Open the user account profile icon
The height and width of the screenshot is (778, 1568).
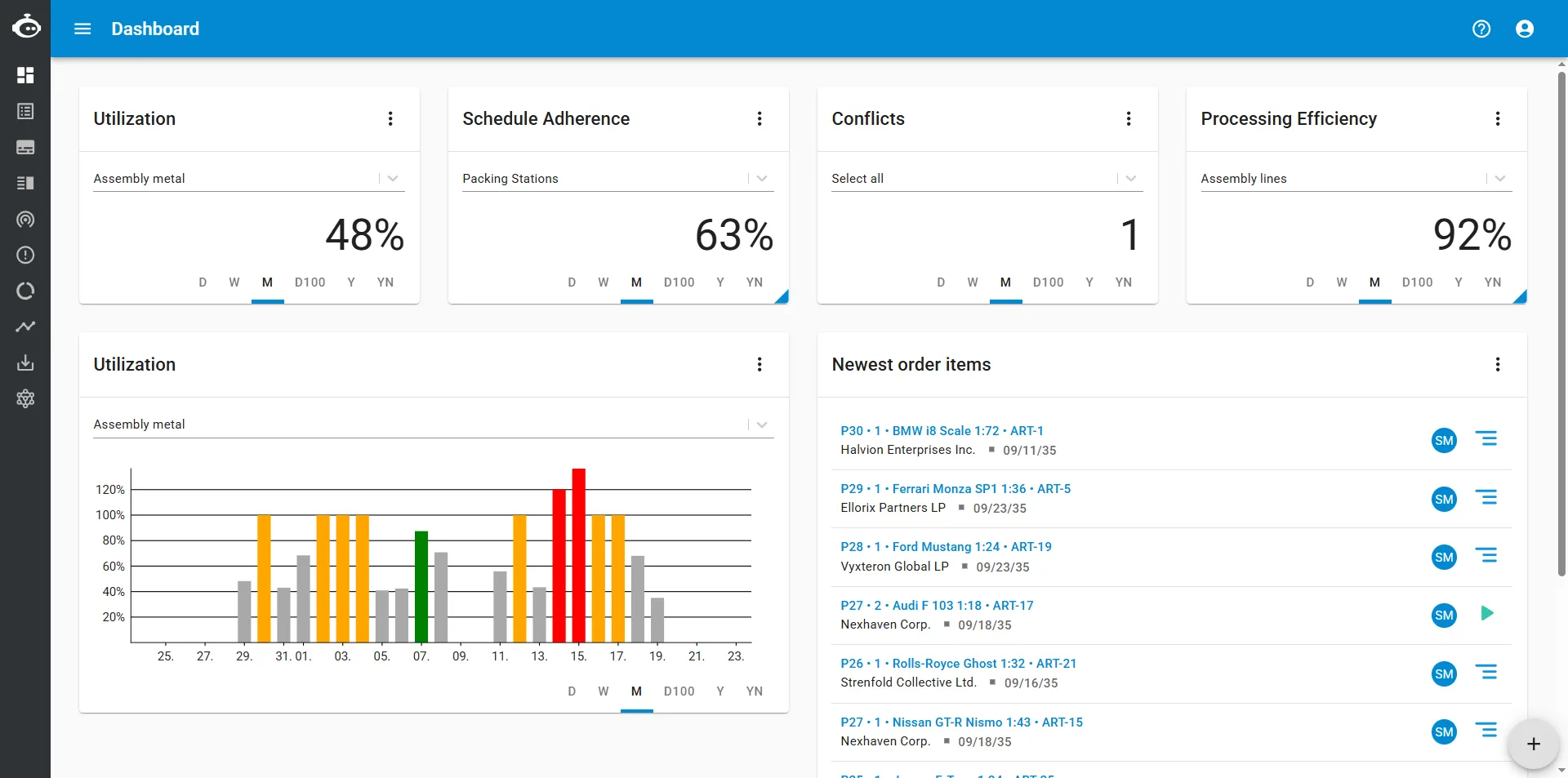1525,29
